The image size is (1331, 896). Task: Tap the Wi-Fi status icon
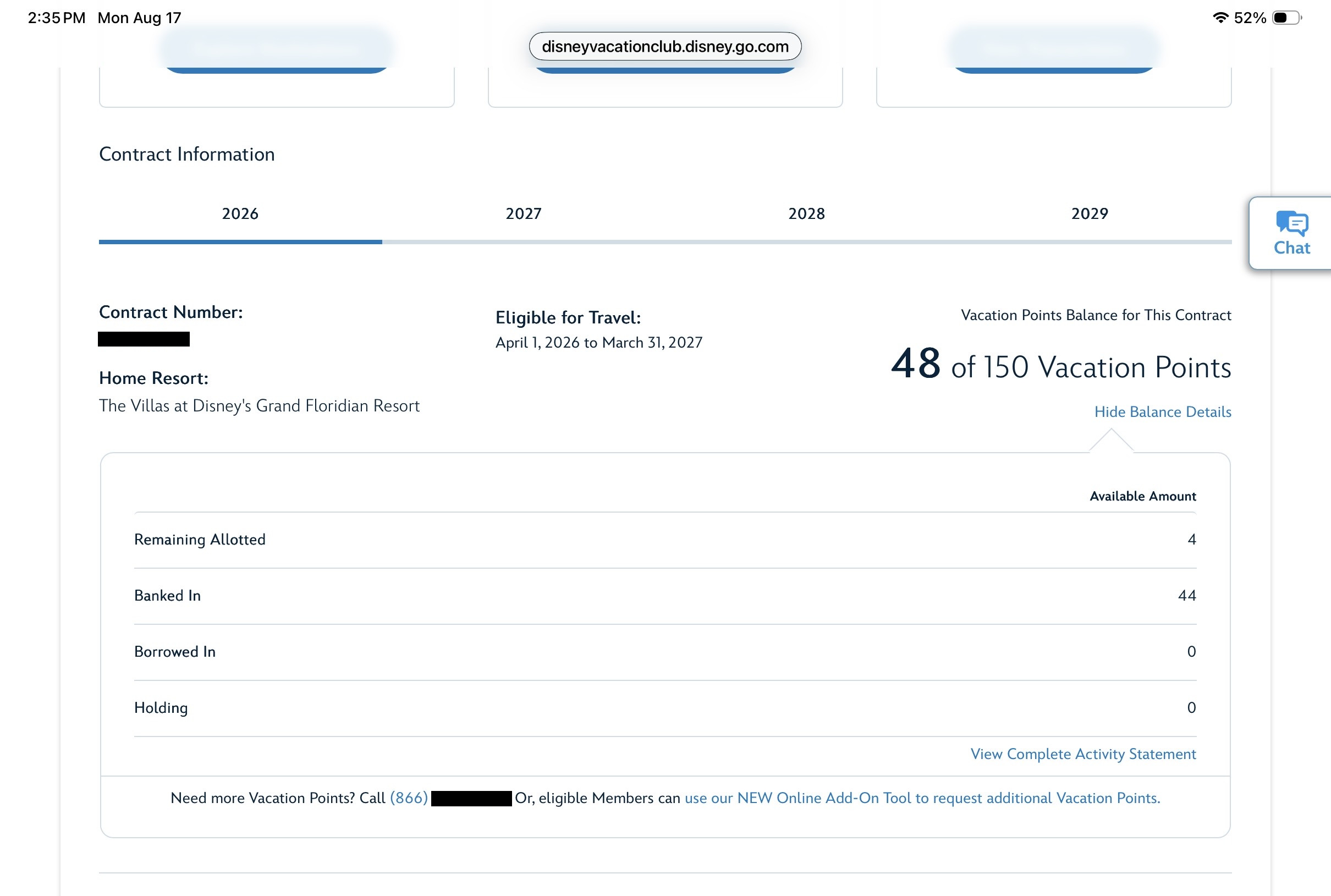[x=1220, y=18]
